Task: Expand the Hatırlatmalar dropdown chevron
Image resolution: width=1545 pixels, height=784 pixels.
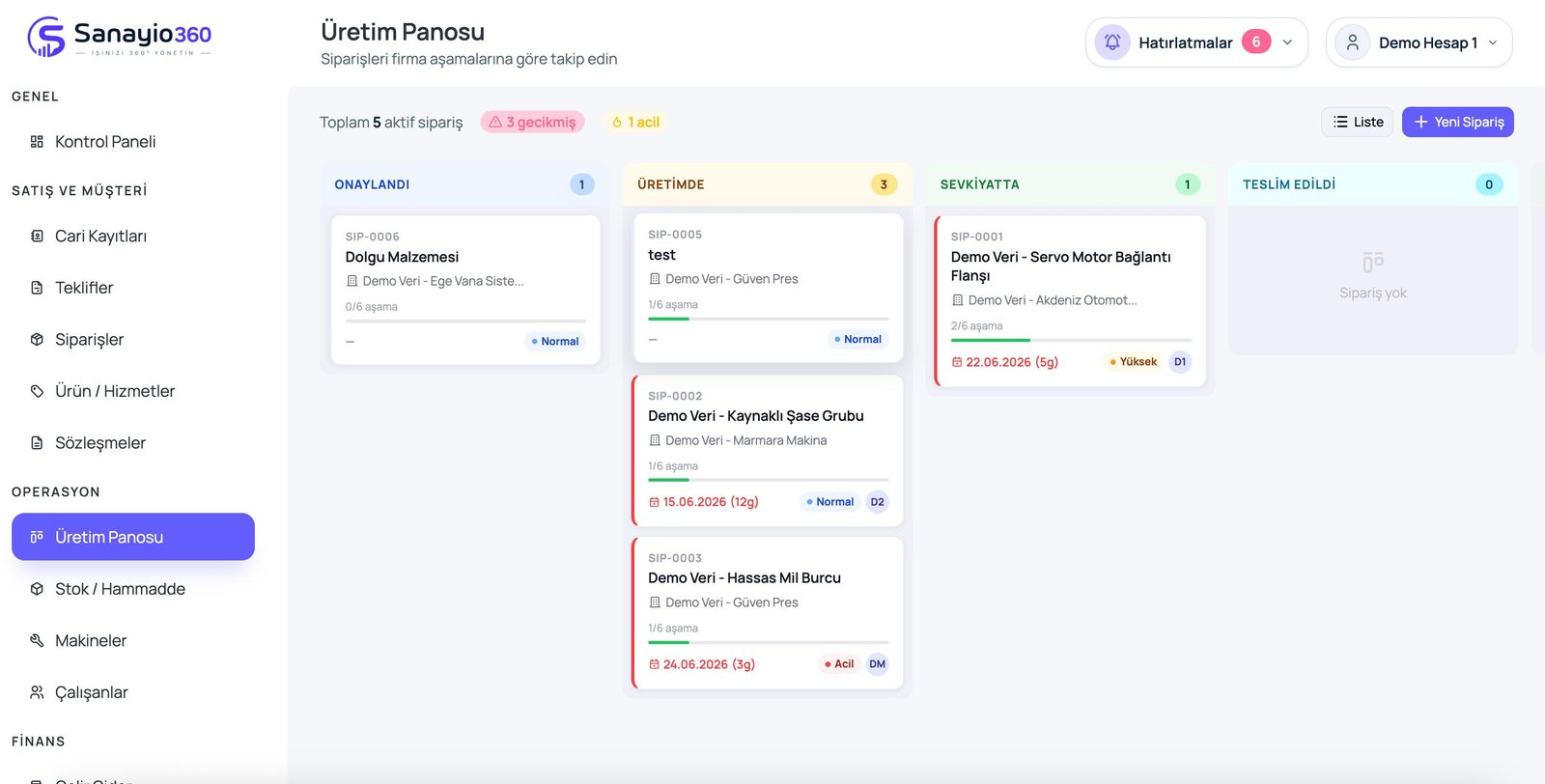Action: pos(1287,42)
